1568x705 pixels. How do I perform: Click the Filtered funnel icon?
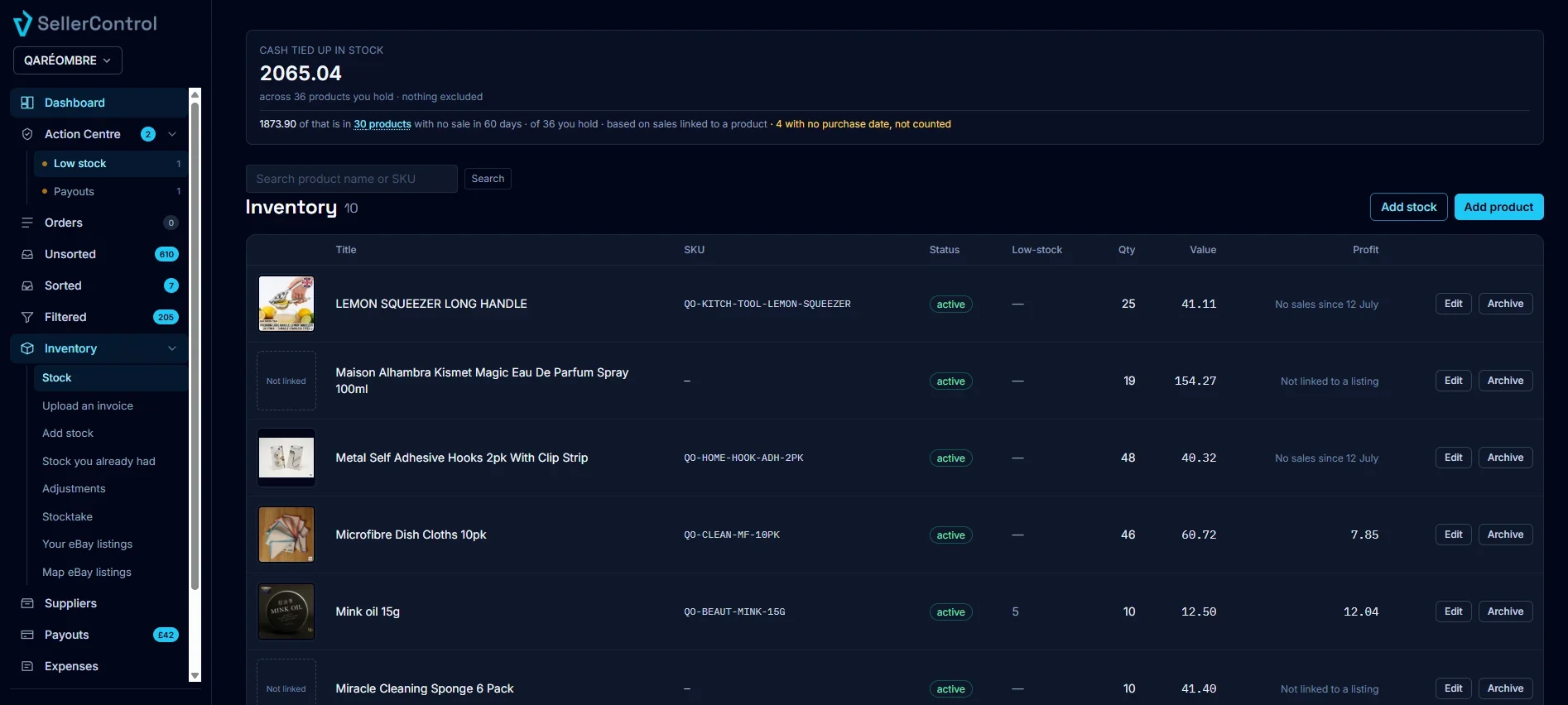(x=27, y=317)
